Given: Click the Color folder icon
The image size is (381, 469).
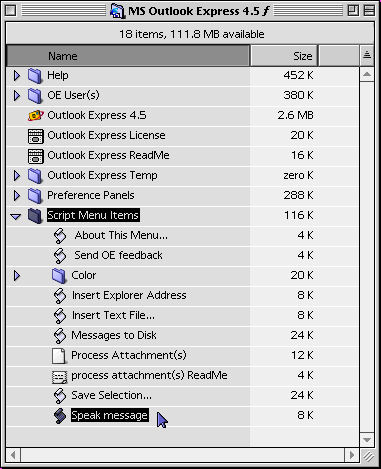Looking at the screenshot, I should 59,276.
